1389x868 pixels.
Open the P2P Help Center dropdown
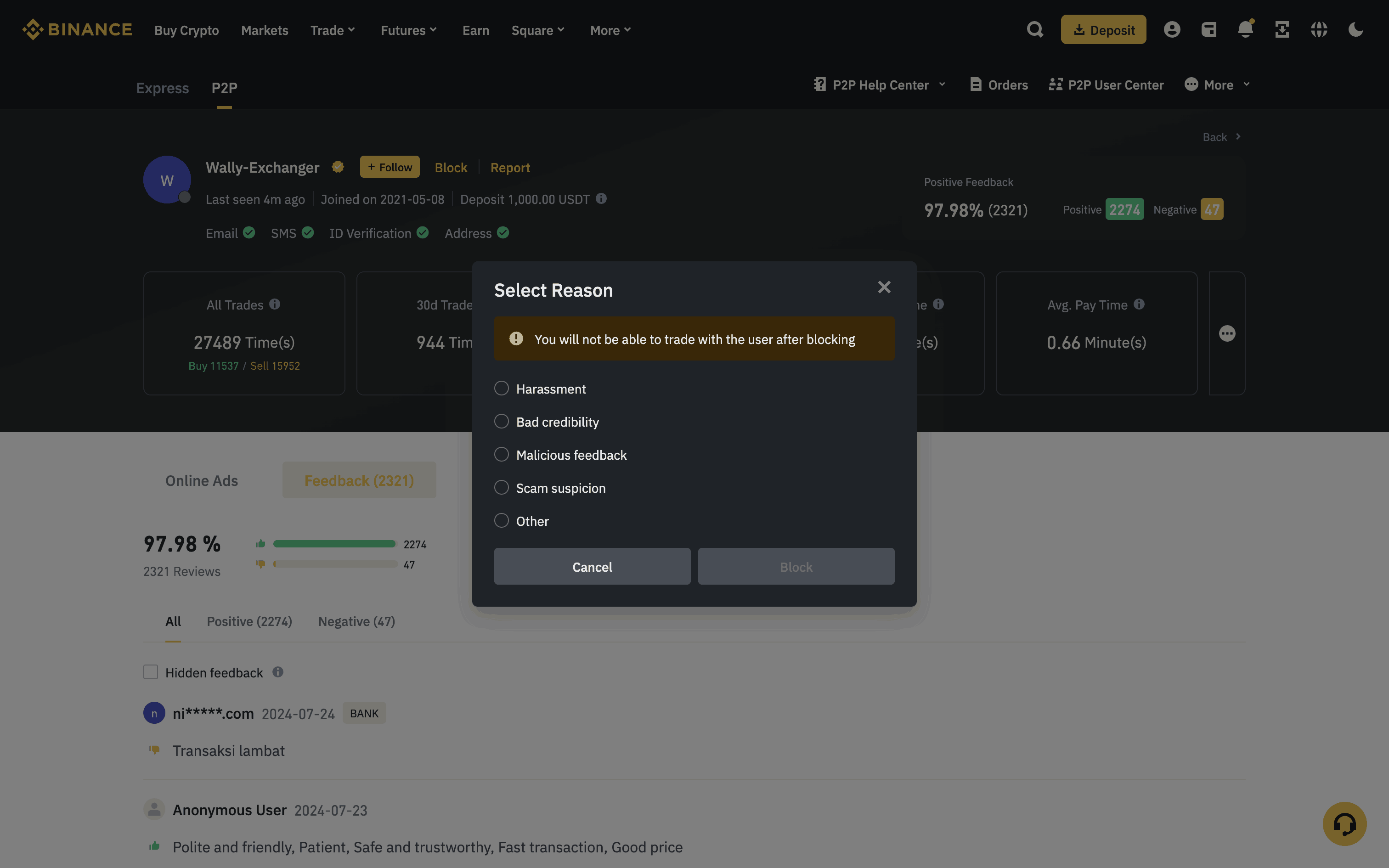880,85
